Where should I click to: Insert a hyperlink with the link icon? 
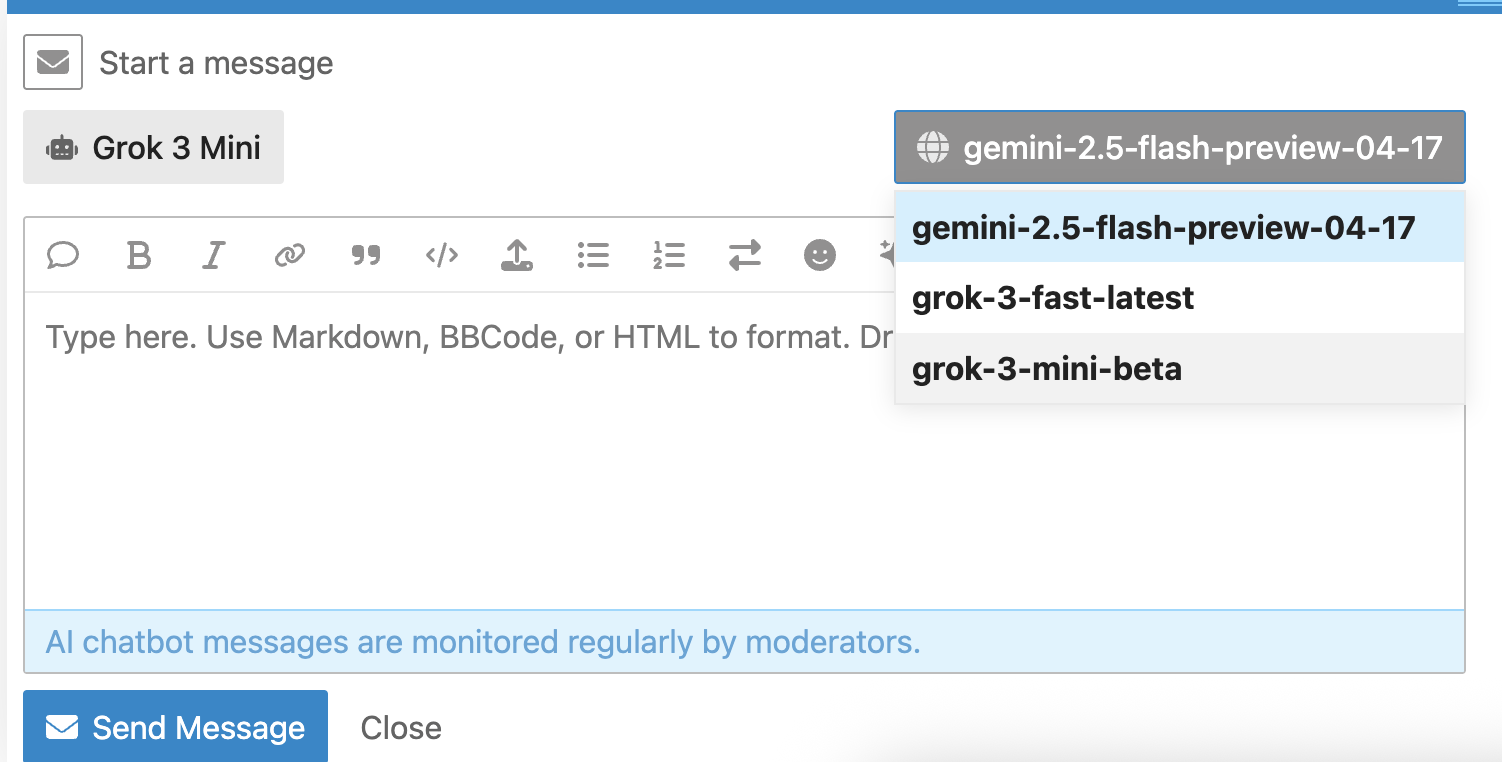(x=289, y=256)
